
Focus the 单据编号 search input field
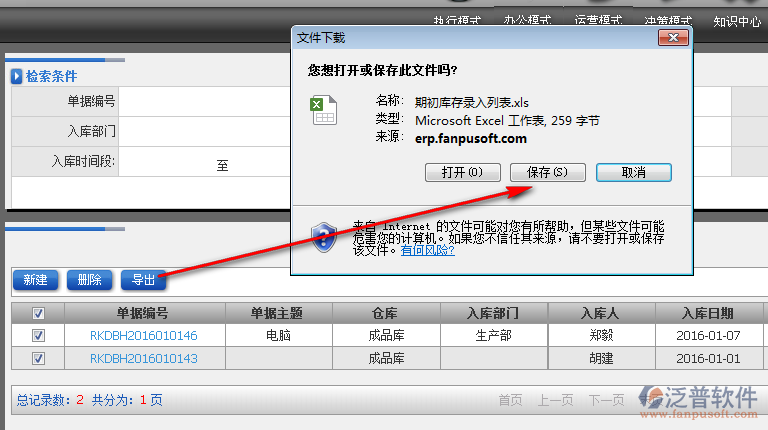tap(205, 101)
